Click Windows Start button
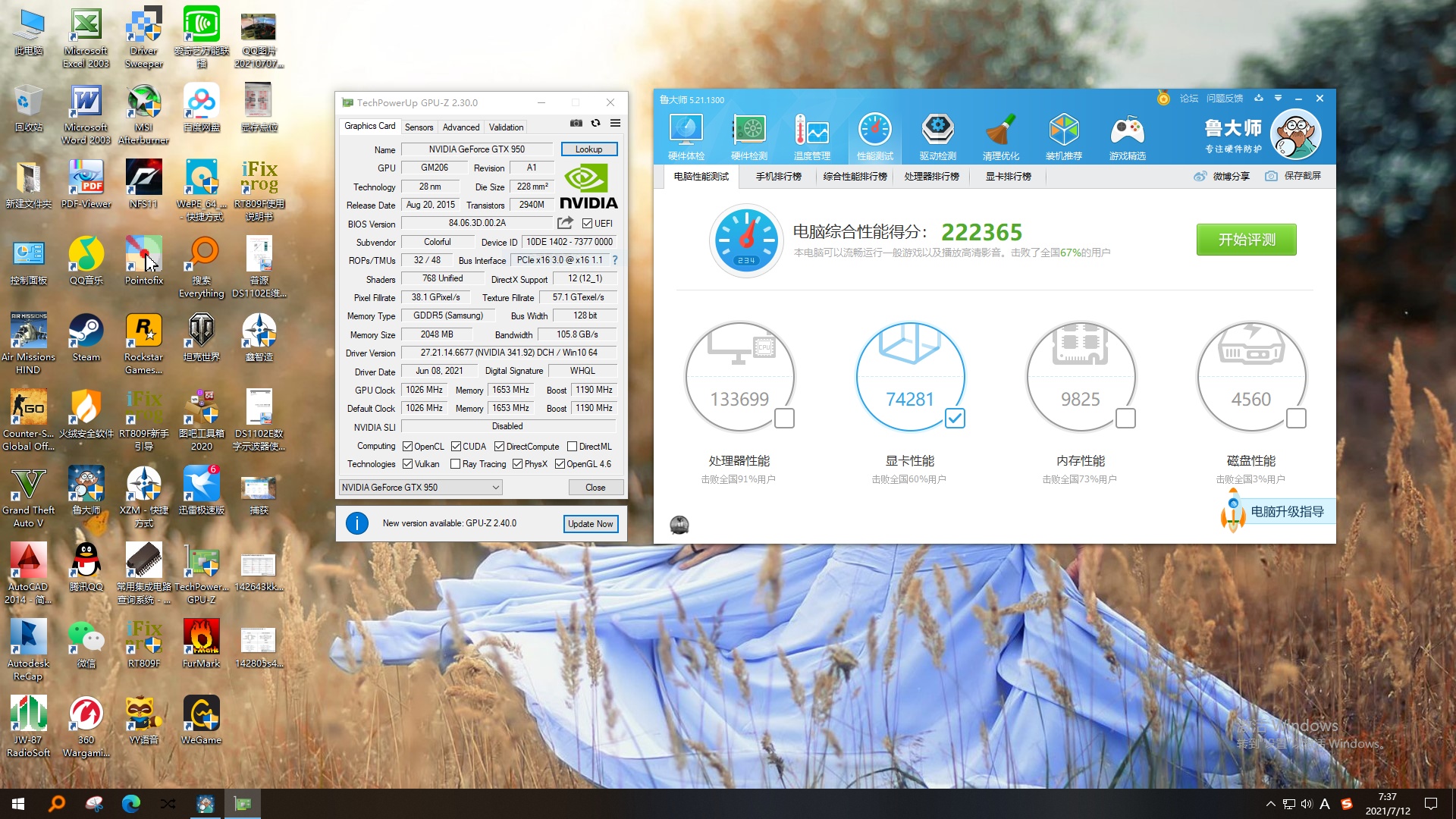Image resolution: width=1456 pixels, height=819 pixels. pyautogui.click(x=18, y=804)
